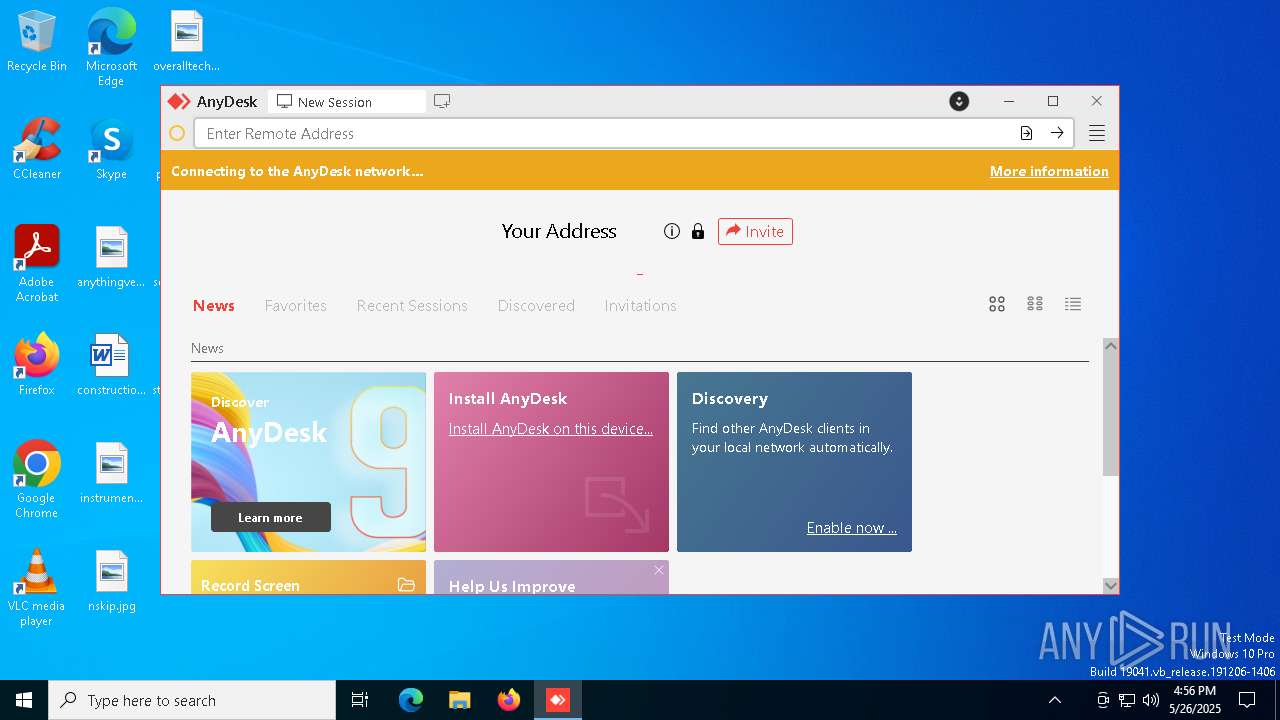Click the Invite button

[x=755, y=231]
